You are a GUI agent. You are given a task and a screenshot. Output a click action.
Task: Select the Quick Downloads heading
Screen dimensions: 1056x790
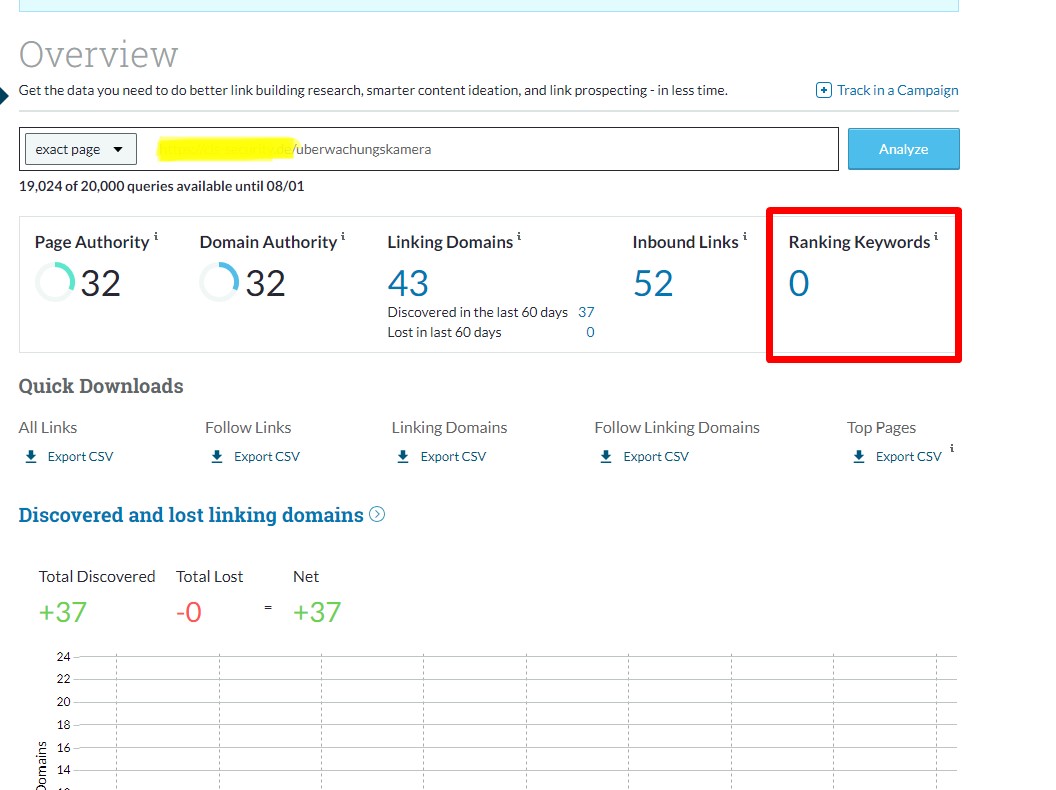point(101,386)
